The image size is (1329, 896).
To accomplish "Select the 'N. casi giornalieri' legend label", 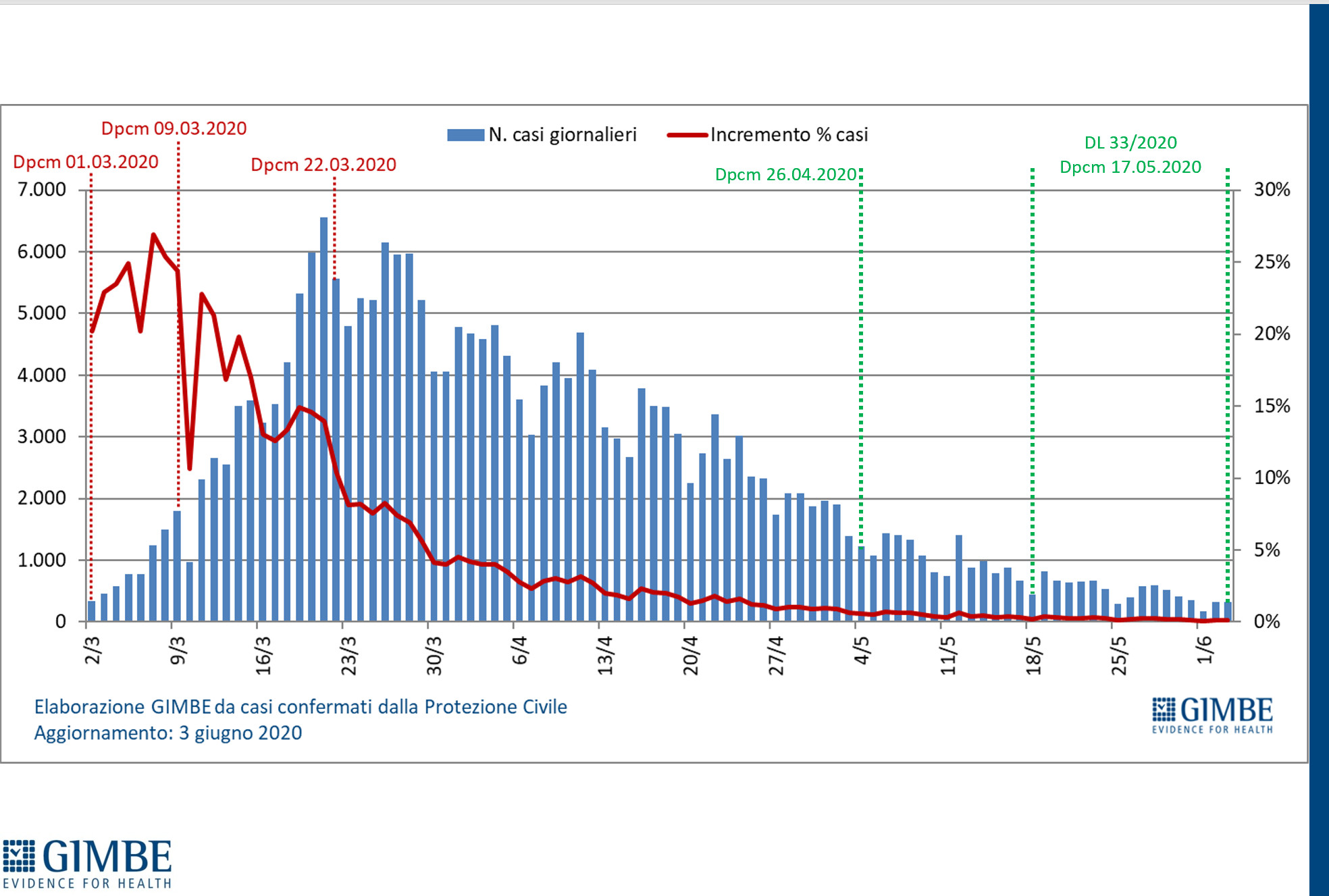I will pos(563,135).
